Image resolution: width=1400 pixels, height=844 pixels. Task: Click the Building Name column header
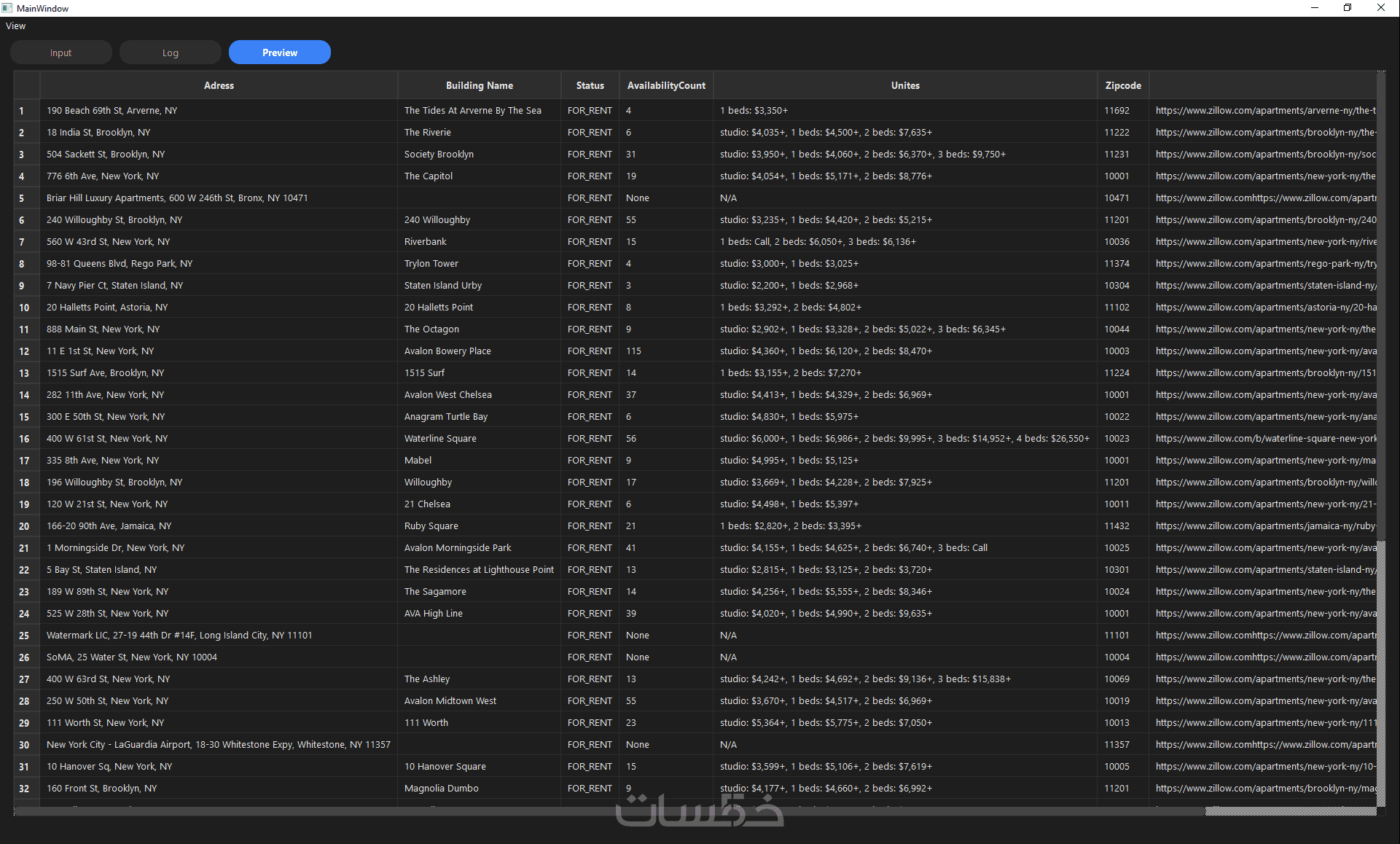(x=479, y=85)
